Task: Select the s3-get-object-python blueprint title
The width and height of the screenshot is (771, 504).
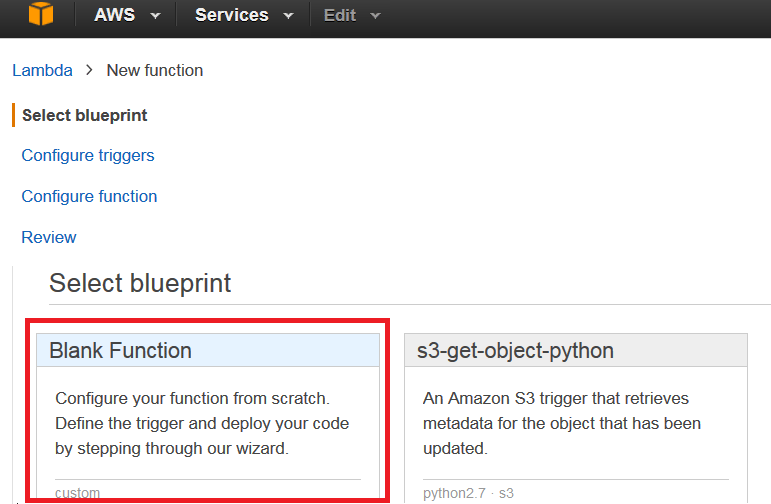Action: coord(515,350)
